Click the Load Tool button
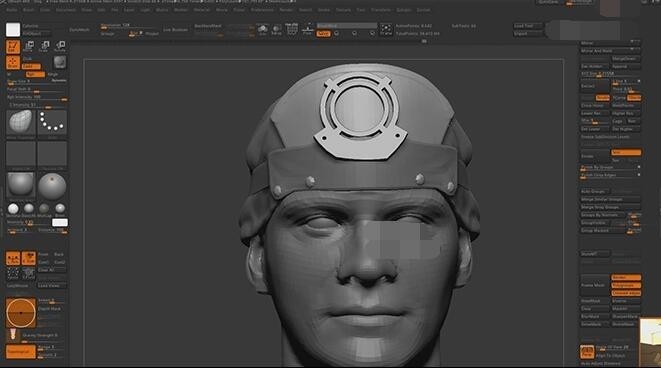This screenshot has height=368, width=661. click(528, 26)
